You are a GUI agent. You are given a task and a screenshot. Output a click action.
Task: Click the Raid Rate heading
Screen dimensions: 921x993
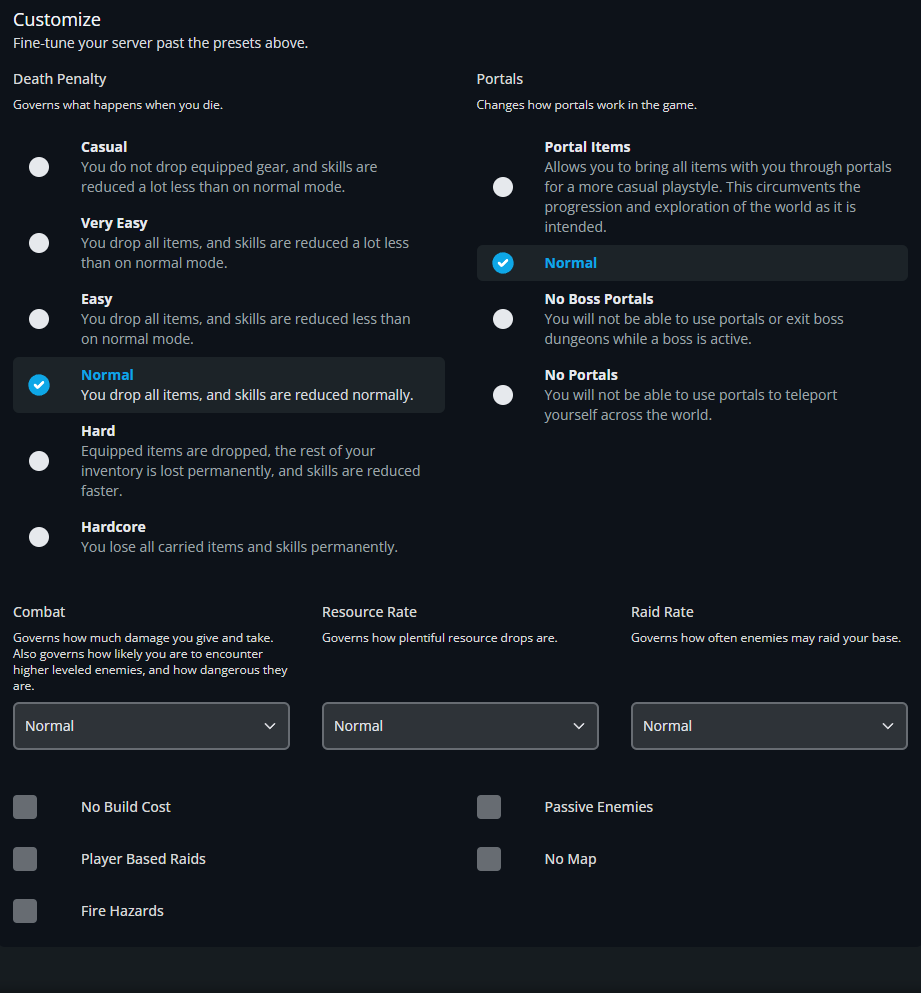pos(662,612)
